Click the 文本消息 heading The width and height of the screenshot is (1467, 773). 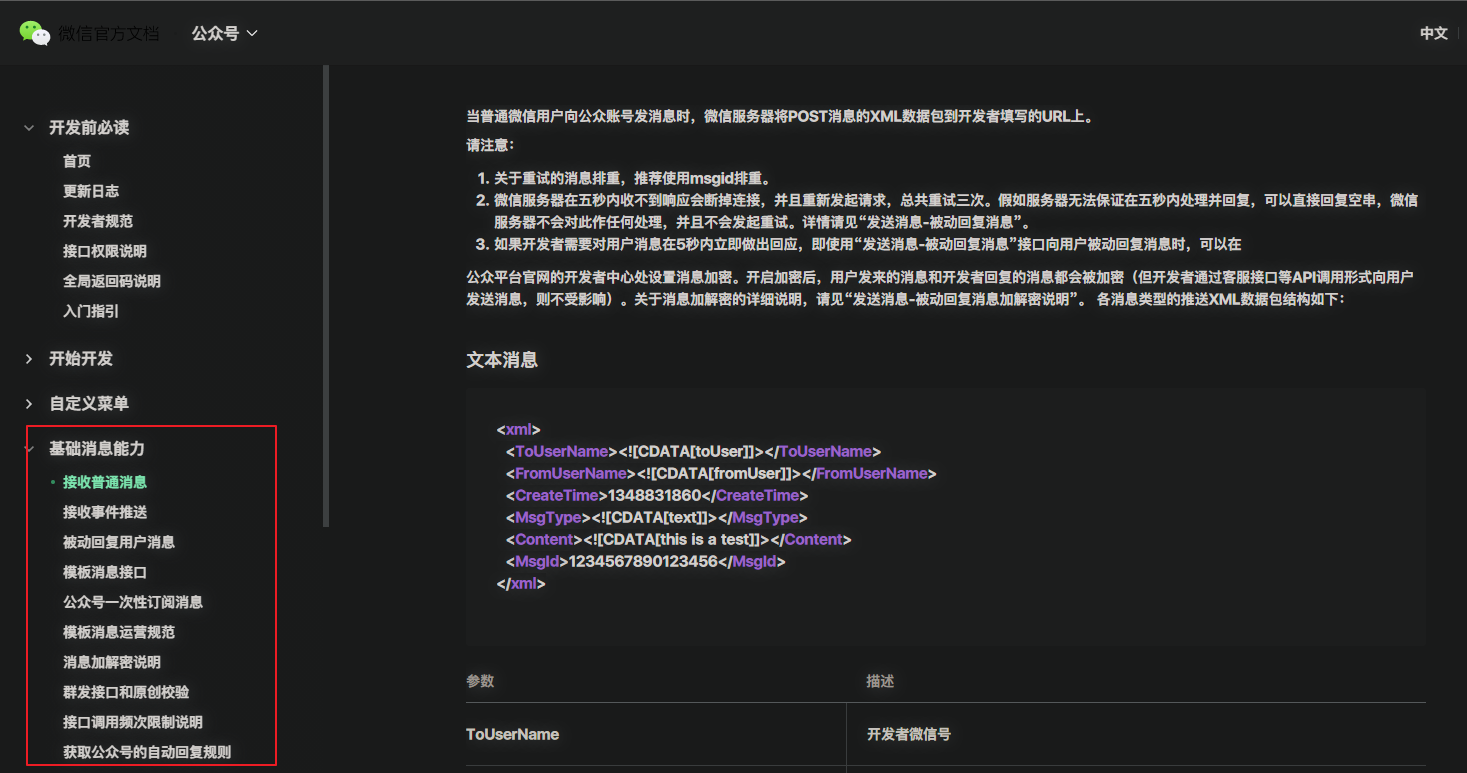(x=502, y=360)
